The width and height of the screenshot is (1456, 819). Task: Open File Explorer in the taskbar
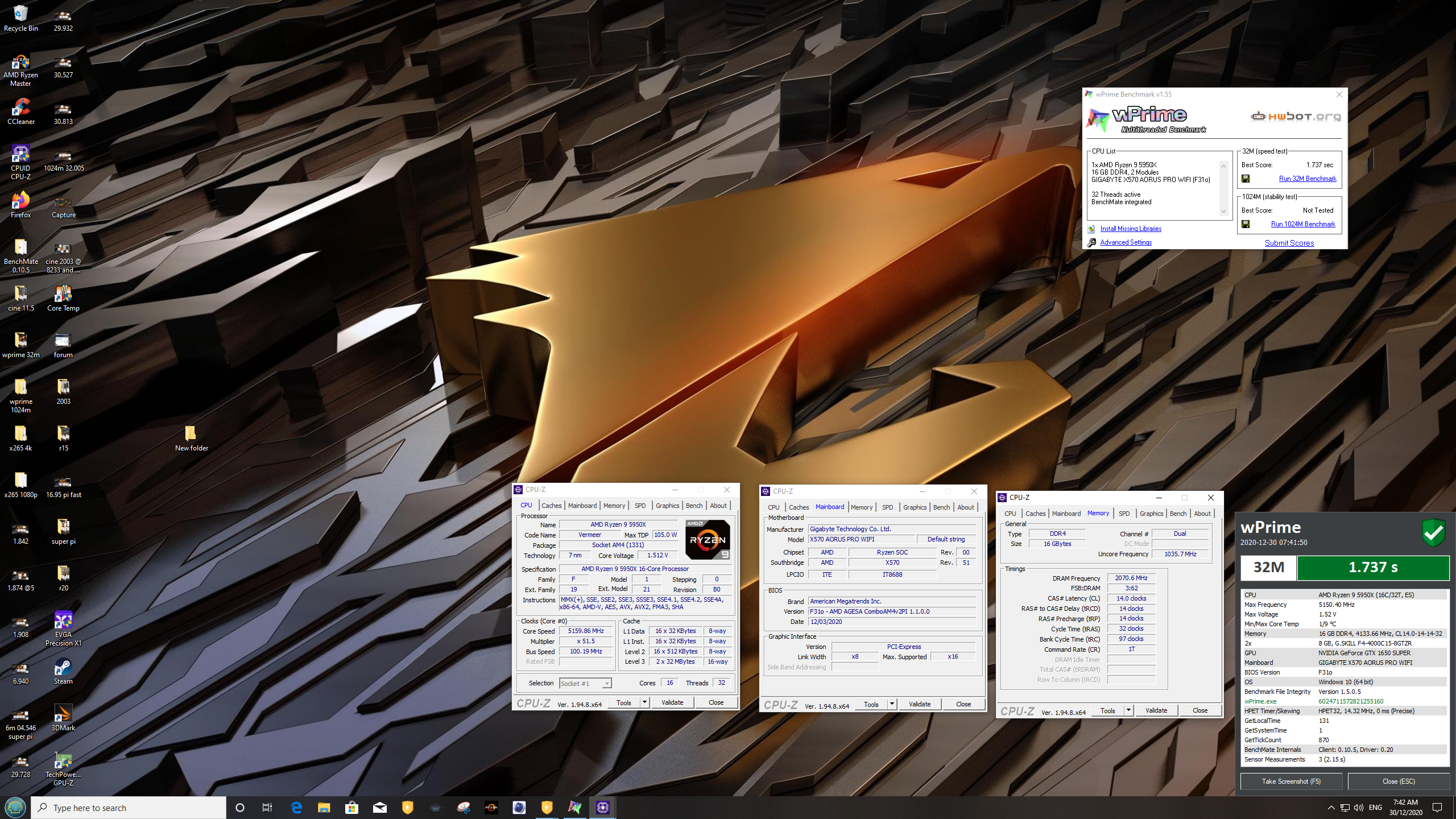324,807
